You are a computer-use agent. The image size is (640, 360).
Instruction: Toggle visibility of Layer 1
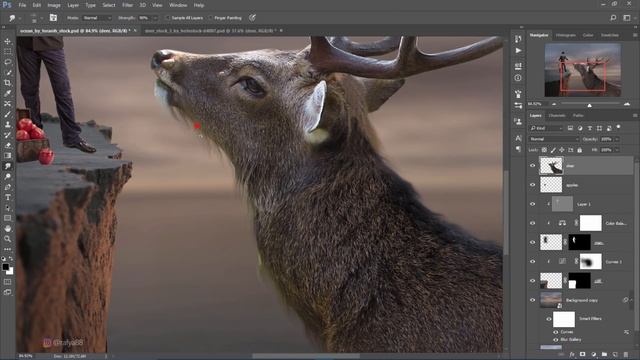point(532,204)
